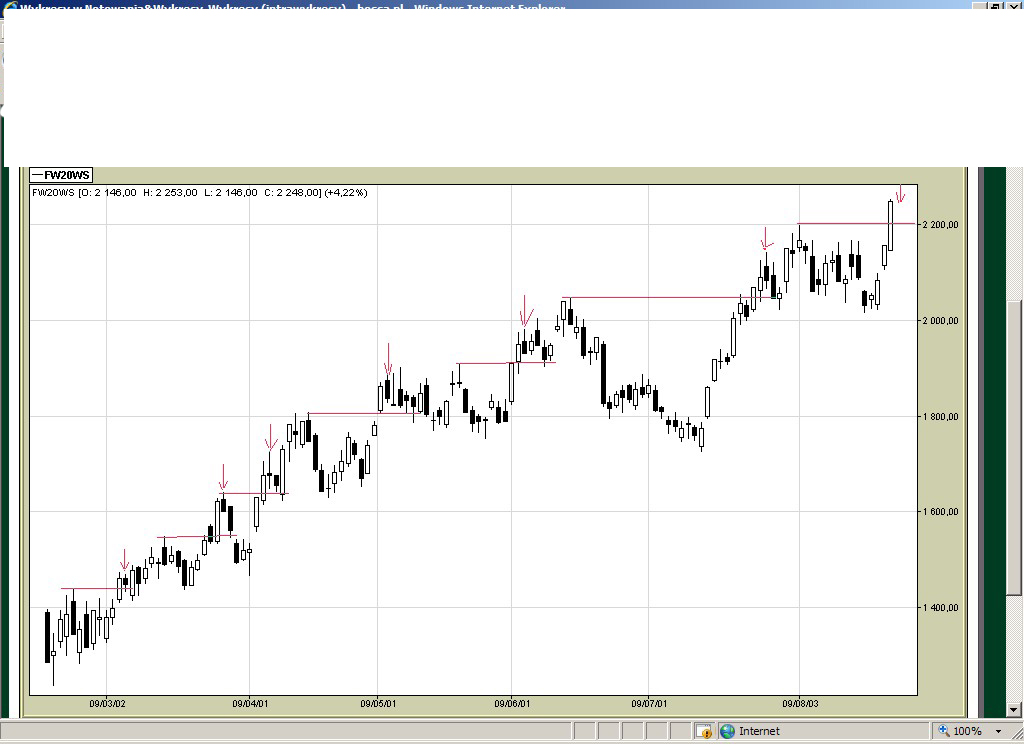Click the 09/03/02 date axis label
Viewport: 1024px width, 744px height.
tap(107, 704)
